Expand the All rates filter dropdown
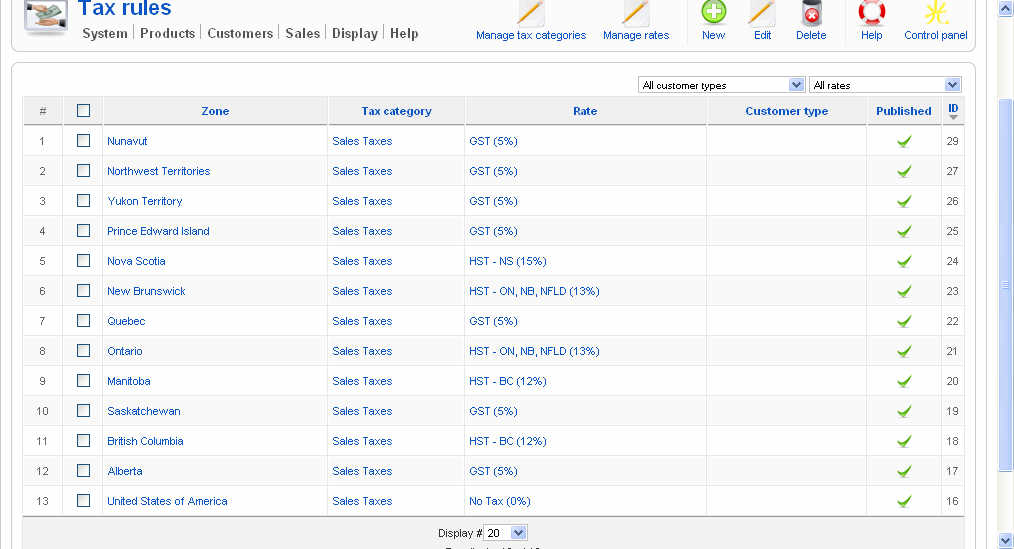The image size is (1014, 549). coord(885,85)
